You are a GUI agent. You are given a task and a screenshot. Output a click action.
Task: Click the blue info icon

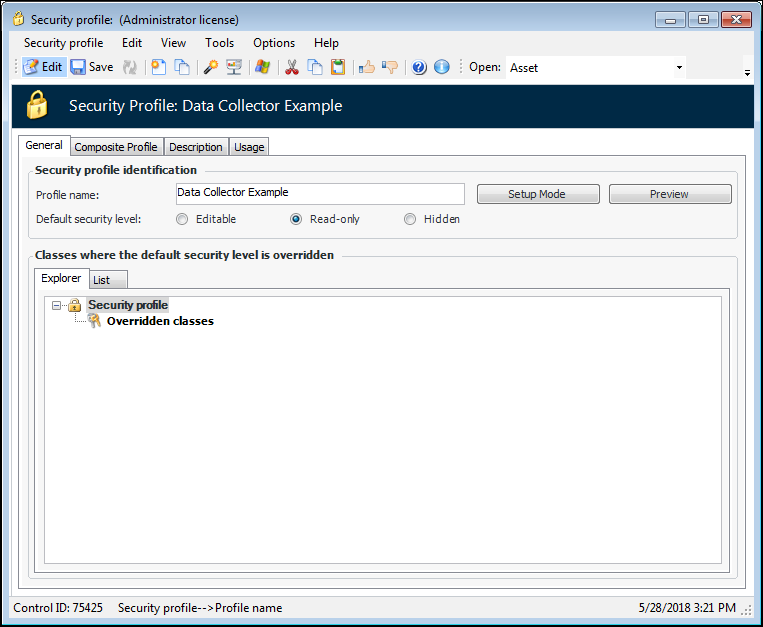(x=442, y=67)
